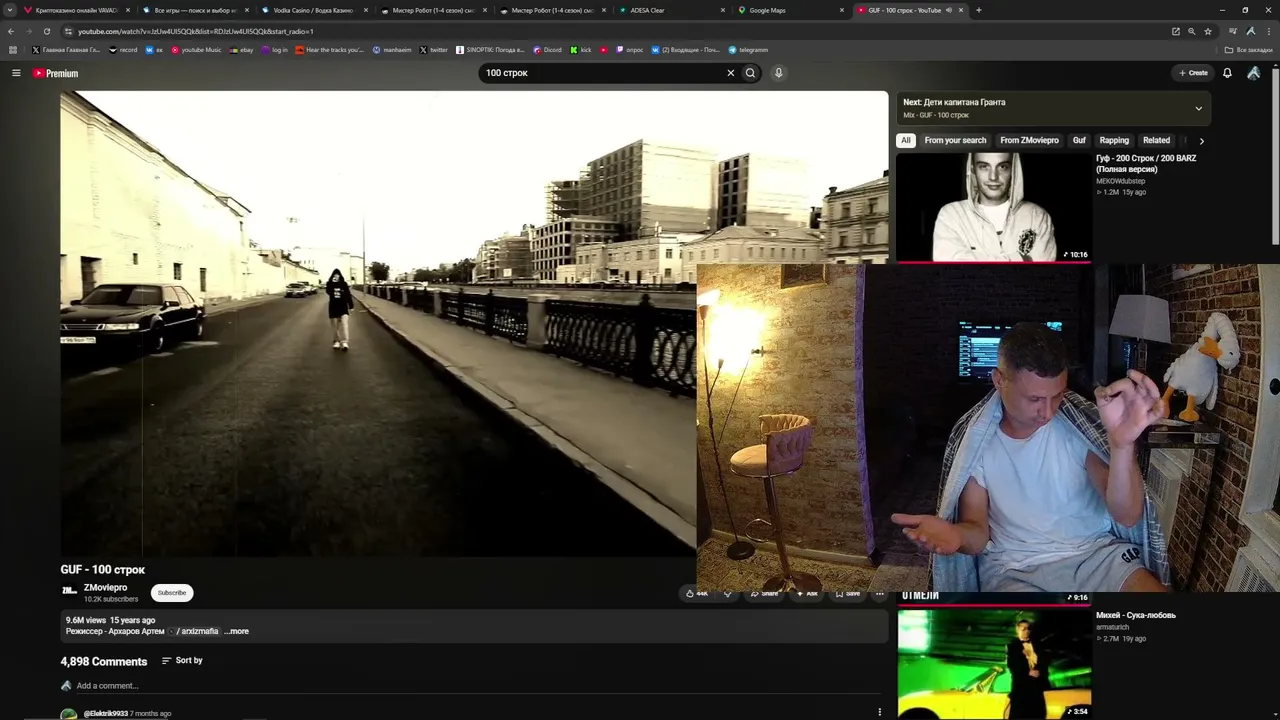1280x720 pixels.
Task: Open the ebay bookmark
Action: click(242, 50)
